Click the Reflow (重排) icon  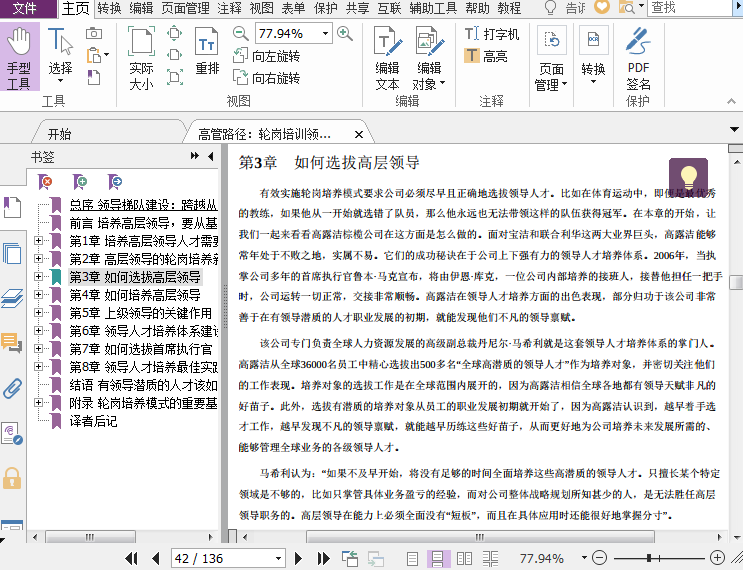pos(207,51)
